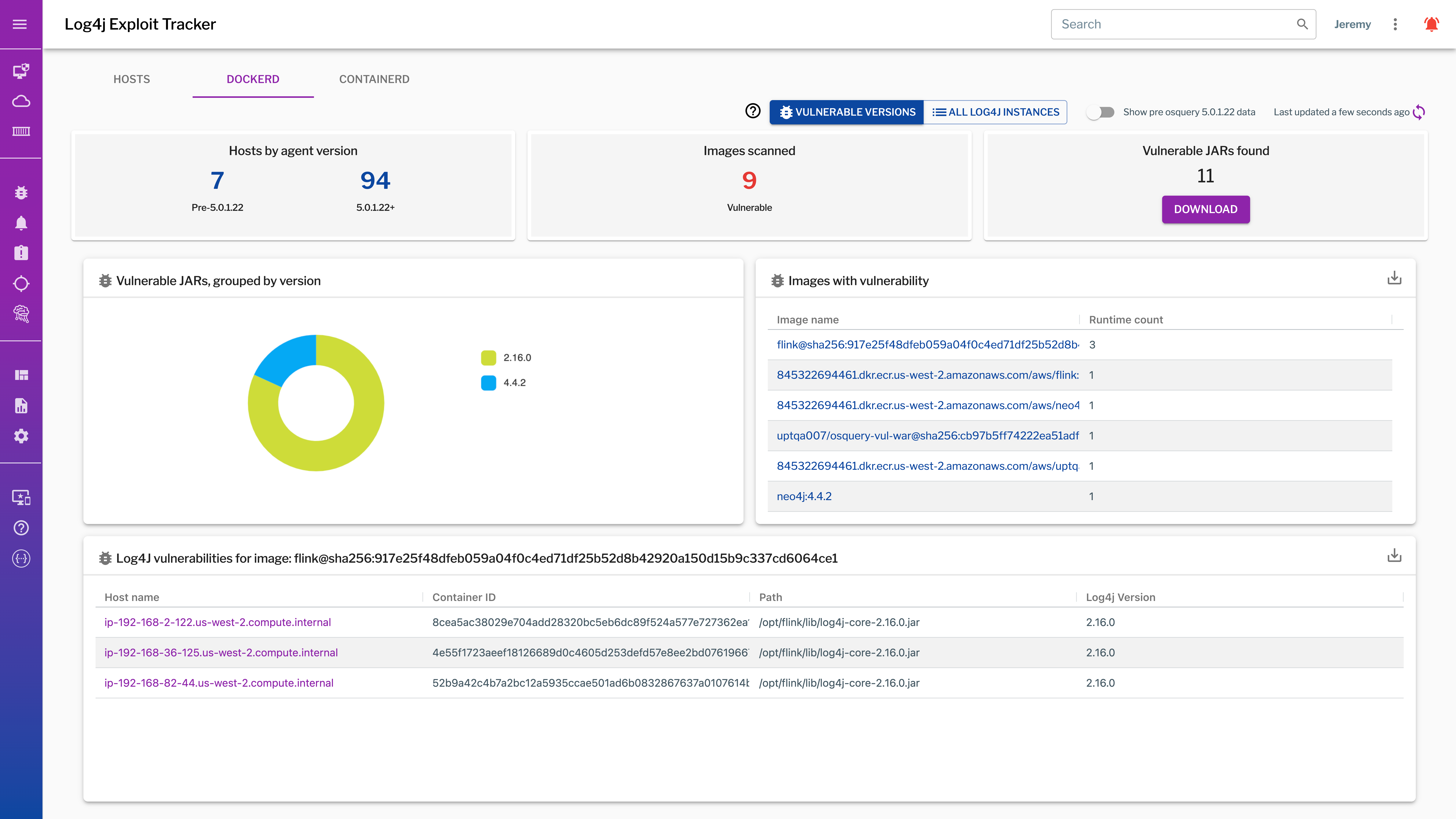Open the clipboard alert sidebar icon

(21, 253)
